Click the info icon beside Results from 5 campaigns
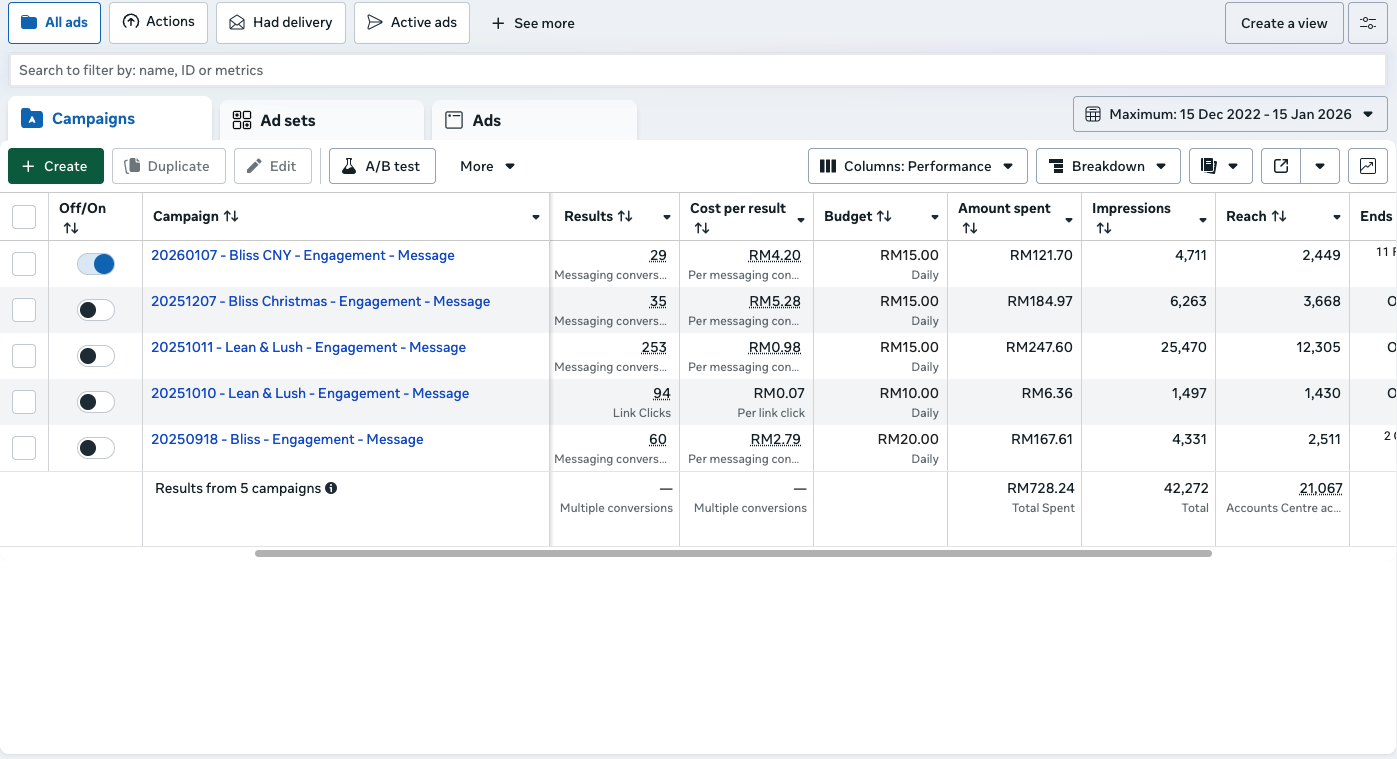1397x759 pixels. pyautogui.click(x=331, y=489)
